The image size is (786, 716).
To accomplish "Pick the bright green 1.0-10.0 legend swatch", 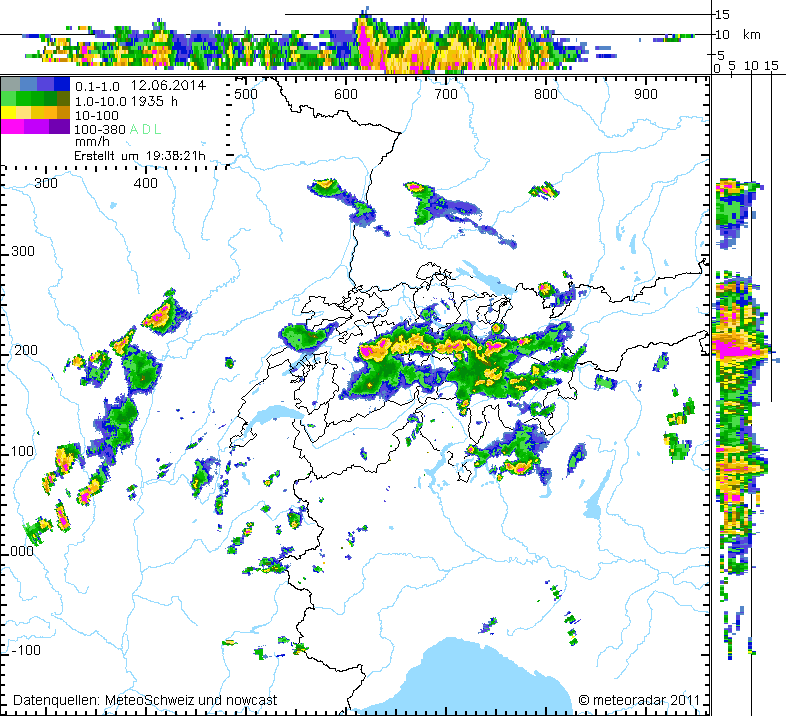I will point(8,98).
